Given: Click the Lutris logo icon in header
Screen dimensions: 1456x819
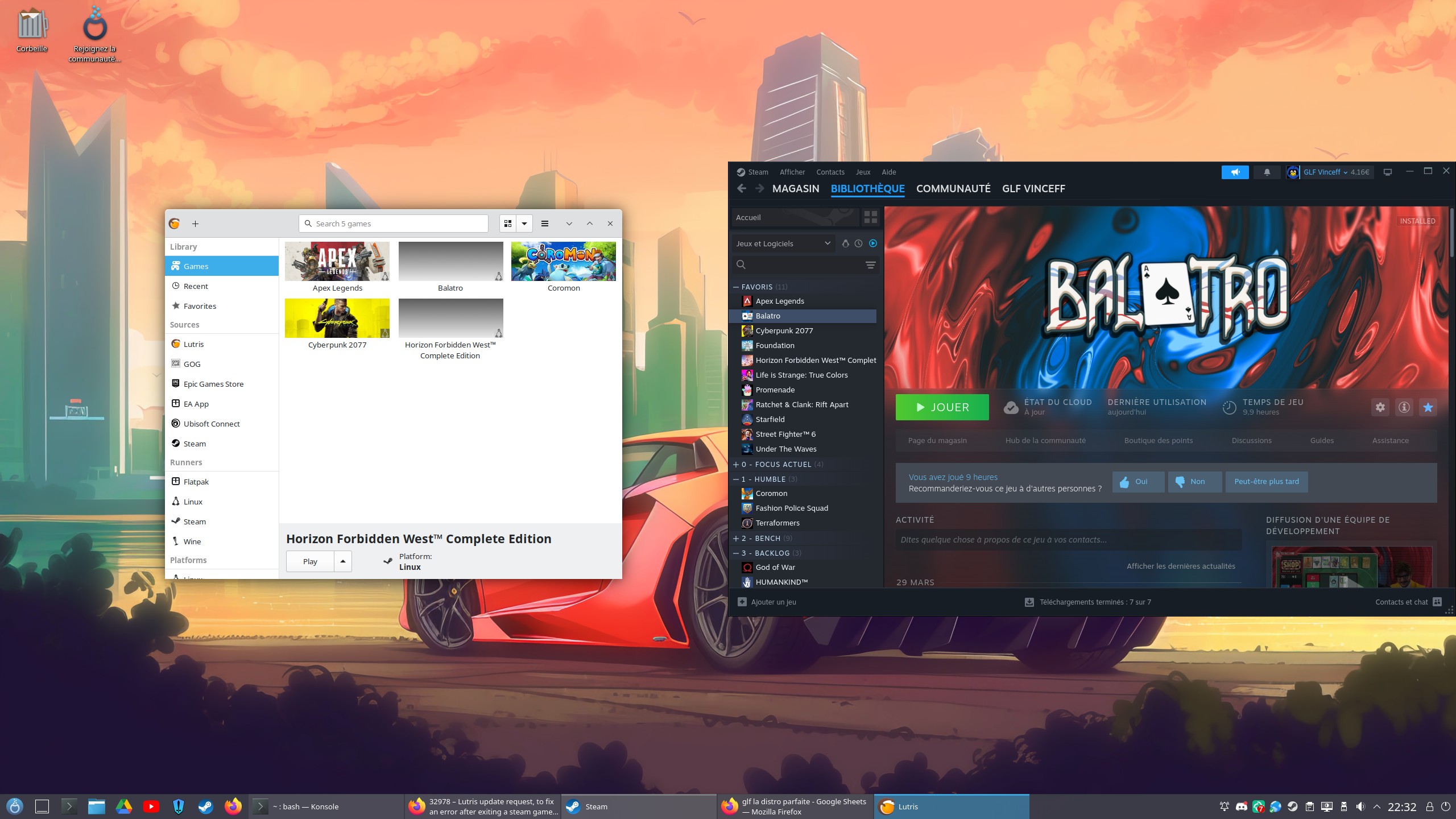Looking at the screenshot, I should pyautogui.click(x=175, y=224).
